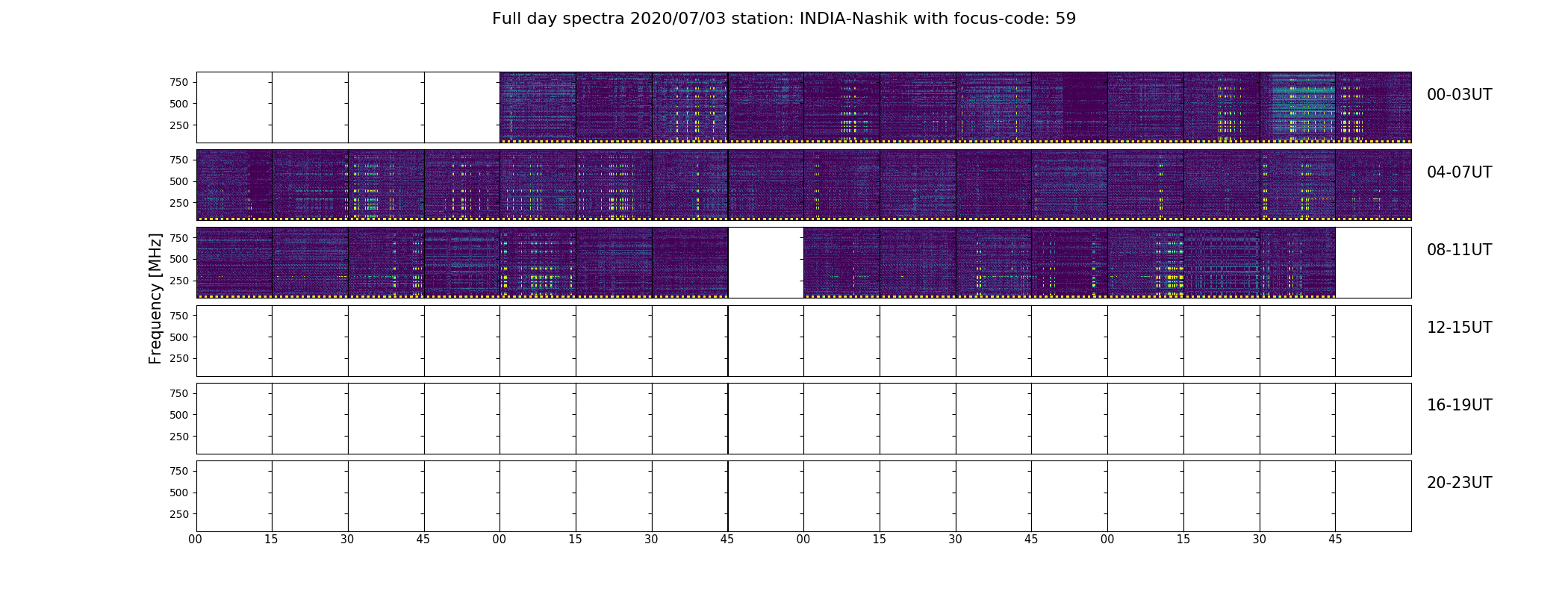Image resolution: width=1568 pixels, height=597 pixels.
Task: Click the 250 tick of the 00-03UT row
Action: pyautogui.click(x=179, y=125)
